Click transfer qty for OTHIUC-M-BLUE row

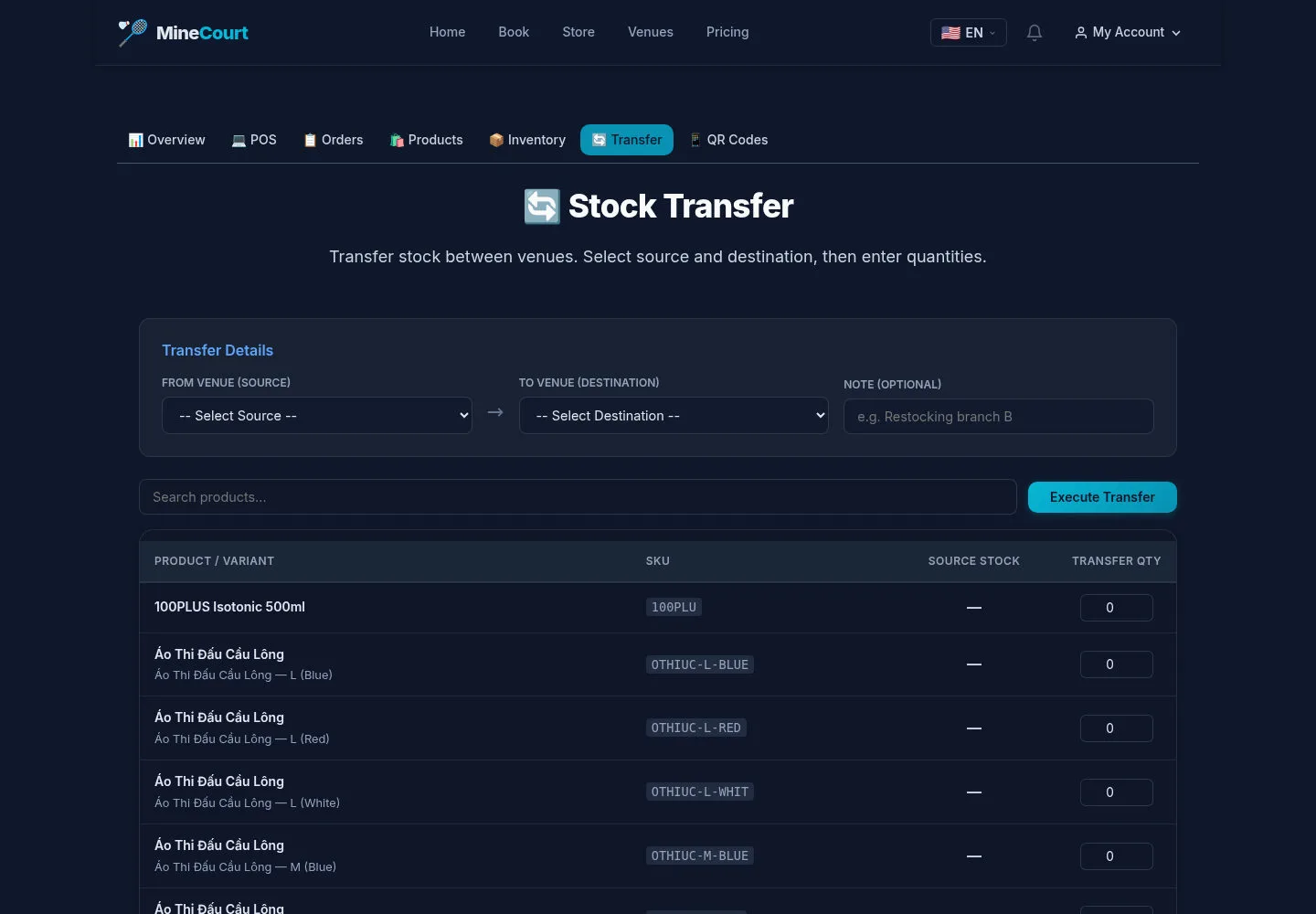pos(1117,856)
